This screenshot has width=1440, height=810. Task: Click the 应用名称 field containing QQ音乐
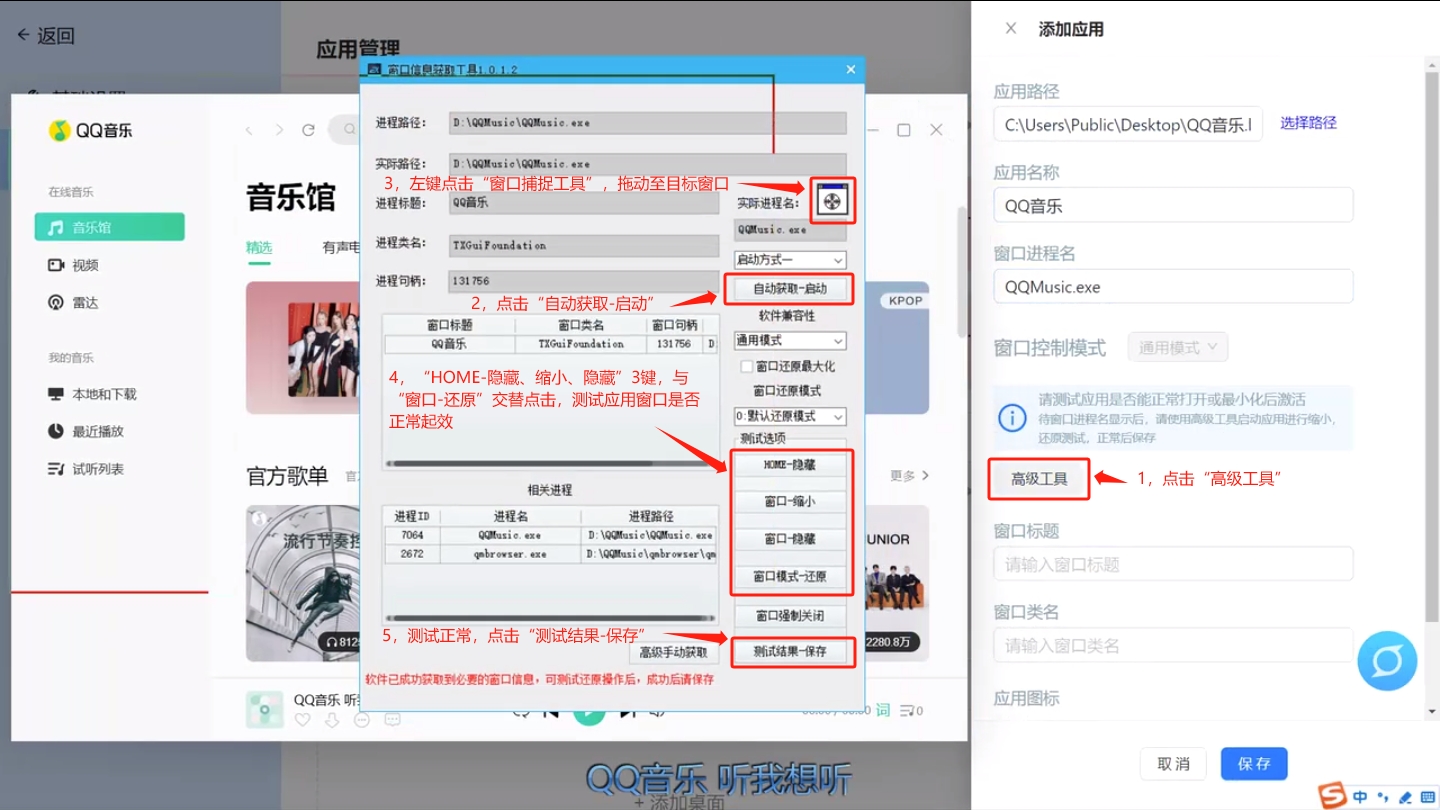[1173, 205]
